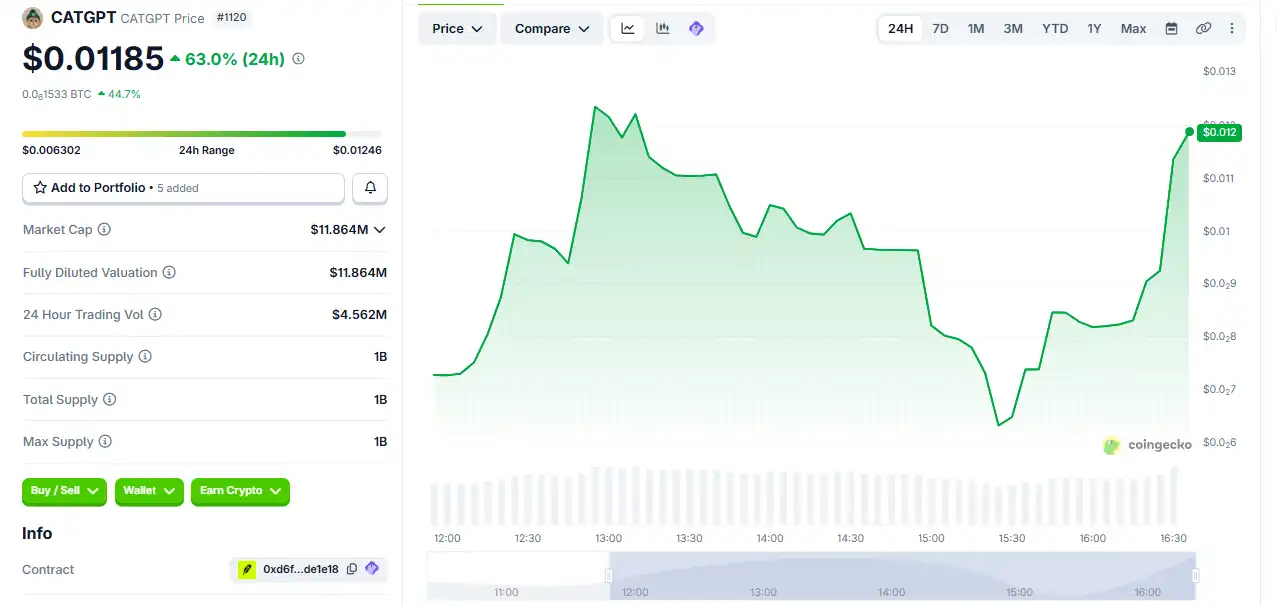The height and width of the screenshot is (606, 1277).
Task: Open the price alert bell icon
Action: coord(370,188)
